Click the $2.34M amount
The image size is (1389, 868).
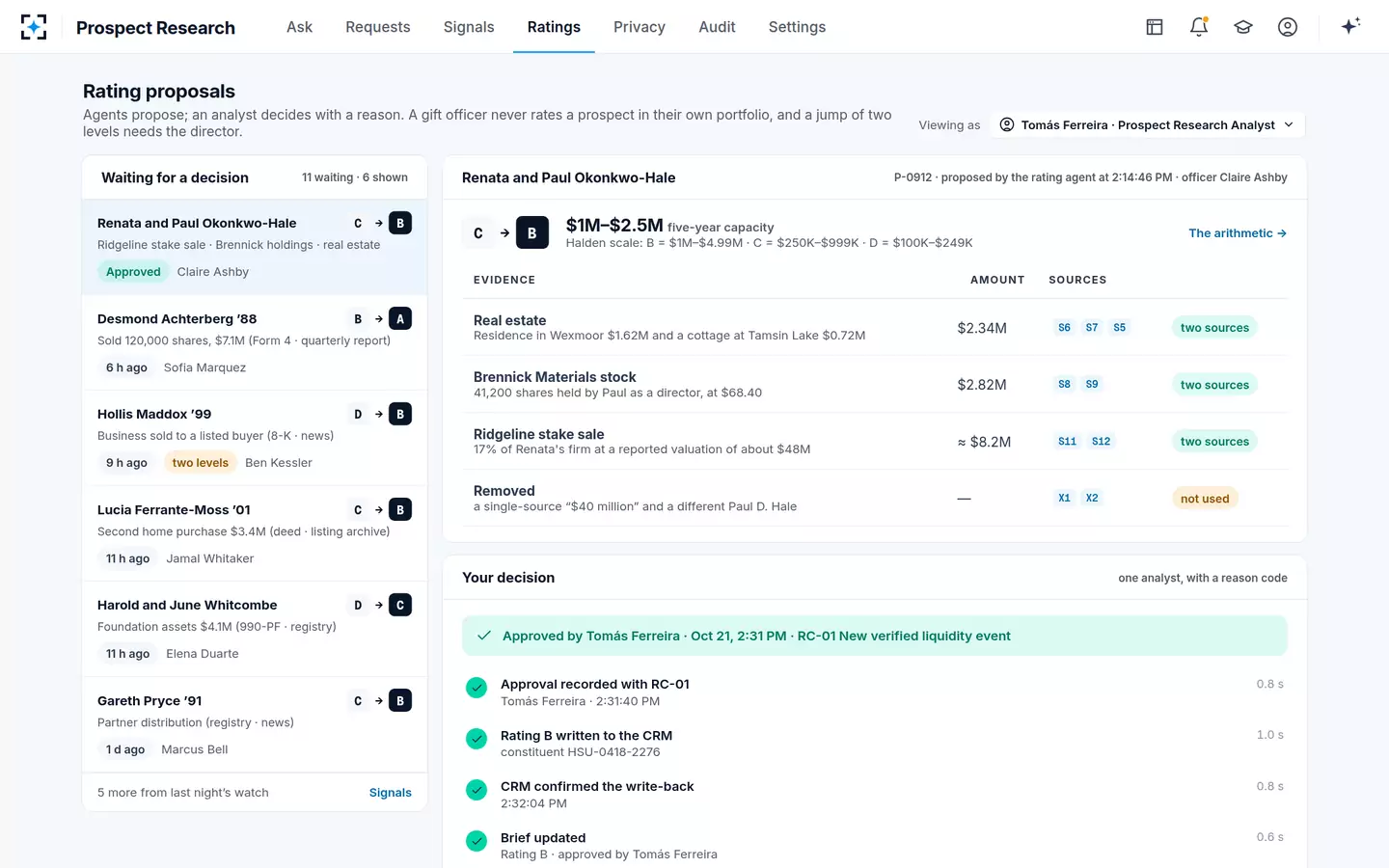(982, 328)
